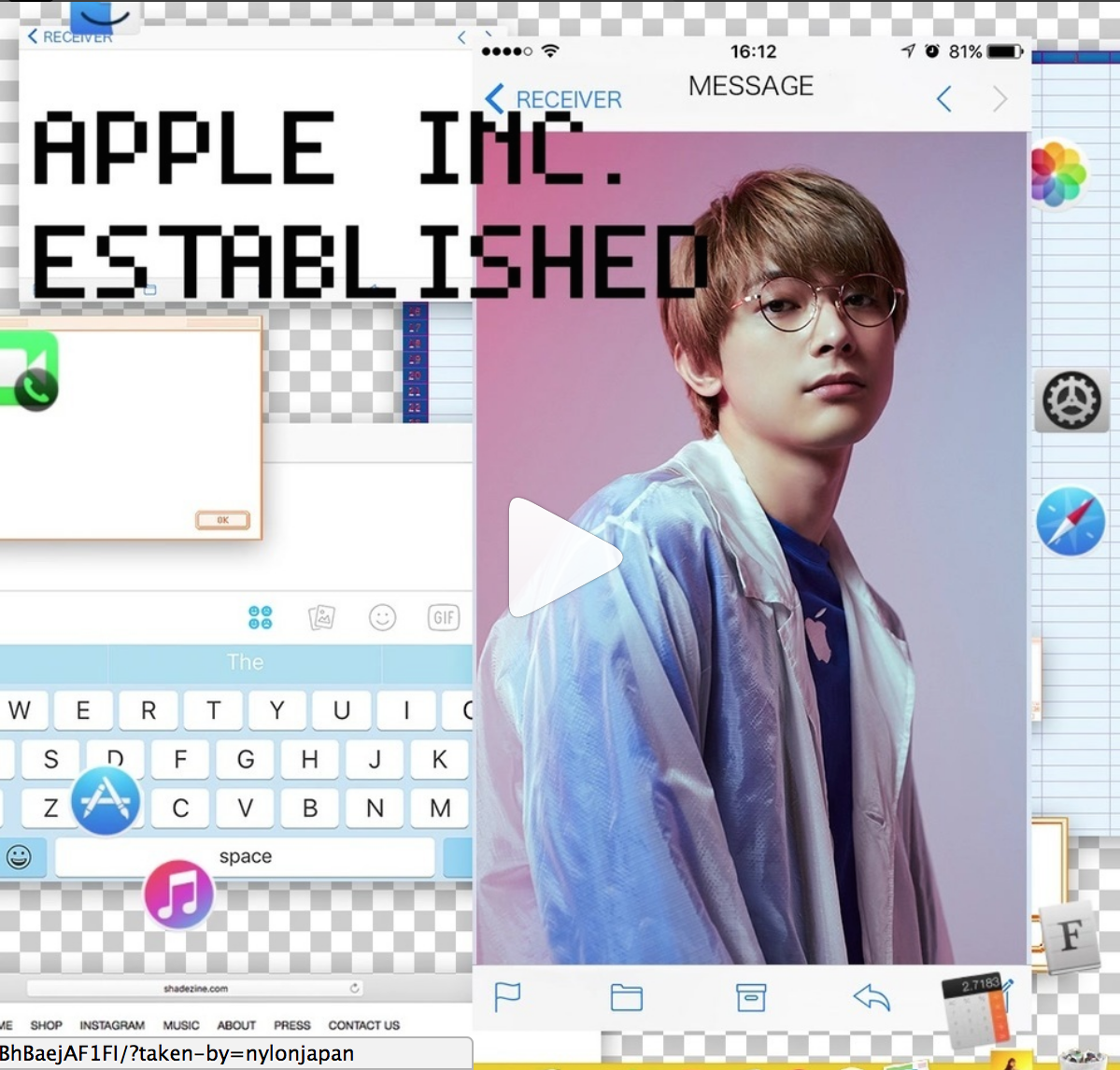This screenshot has width=1120, height=1070.
Task: Tap the V key
Action: pos(245,808)
